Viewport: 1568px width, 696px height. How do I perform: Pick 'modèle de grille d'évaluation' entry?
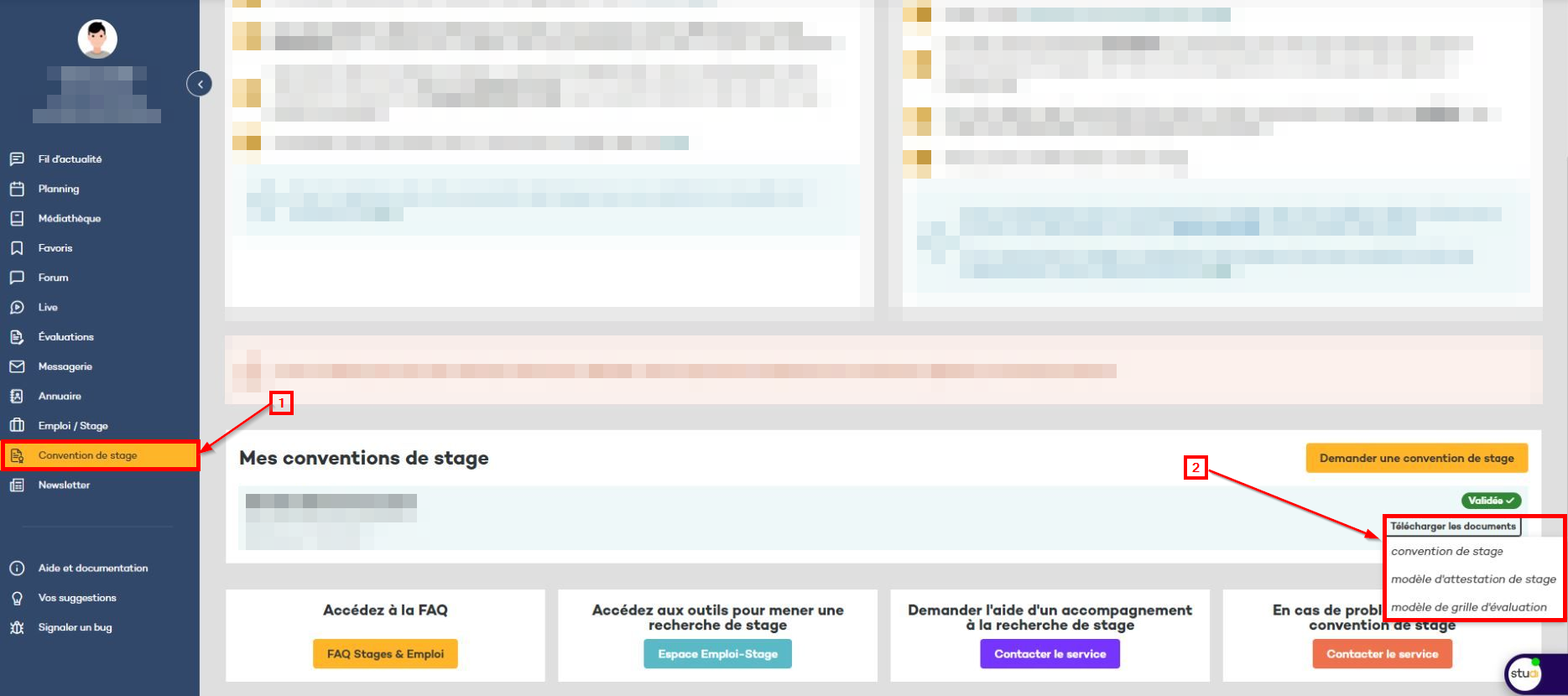click(1468, 607)
